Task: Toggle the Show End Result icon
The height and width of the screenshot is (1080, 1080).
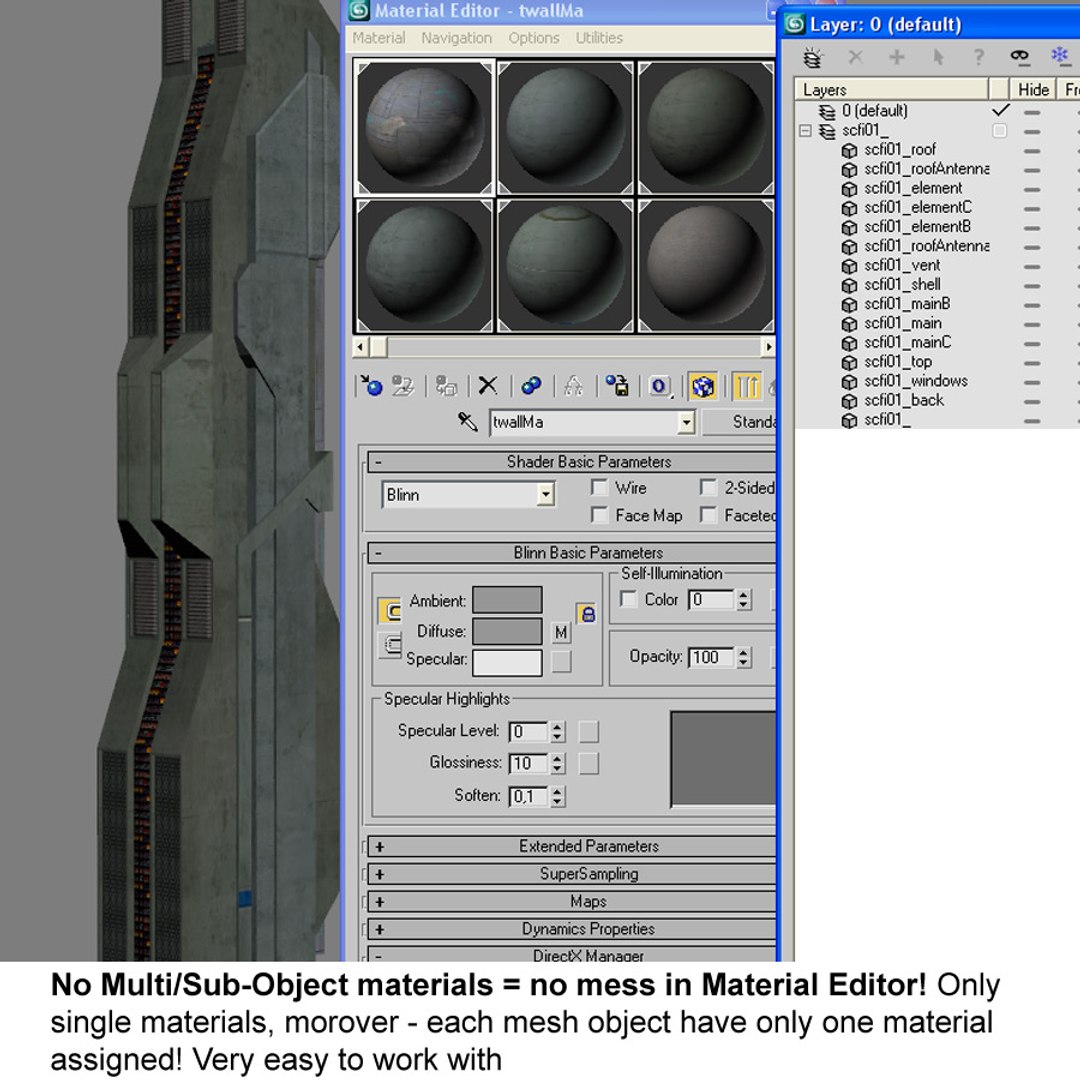Action: click(x=747, y=386)
